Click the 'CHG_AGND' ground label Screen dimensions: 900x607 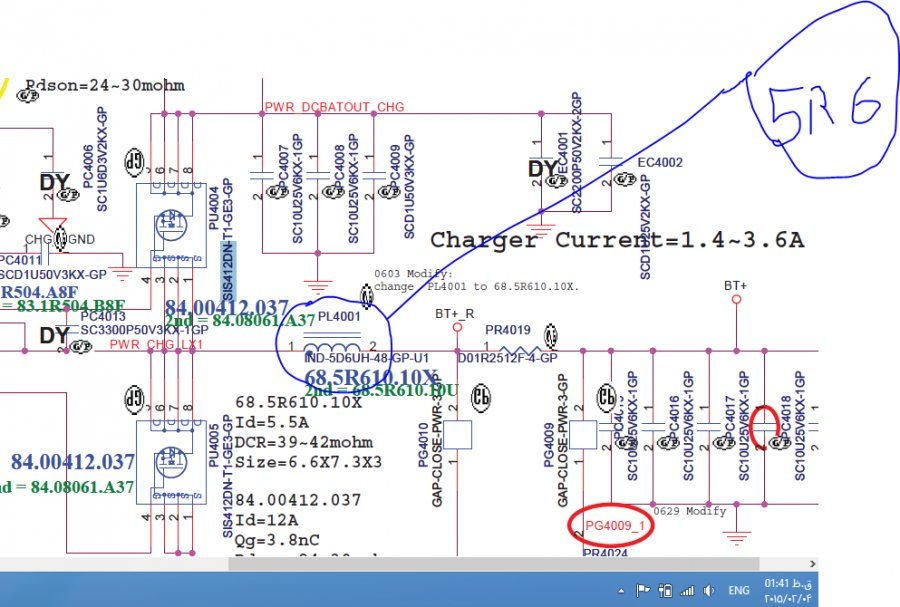[x=60, y=239]
